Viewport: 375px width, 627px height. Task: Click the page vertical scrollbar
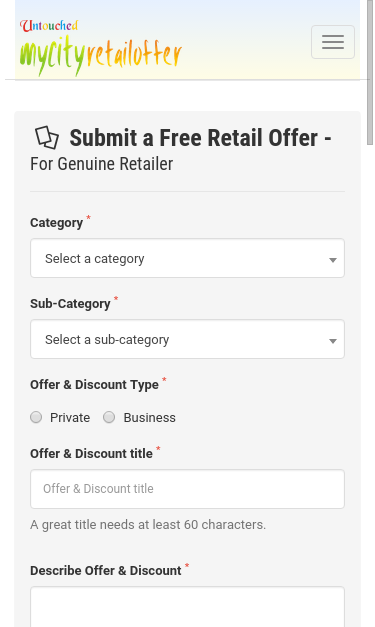[x=370, y=72]
